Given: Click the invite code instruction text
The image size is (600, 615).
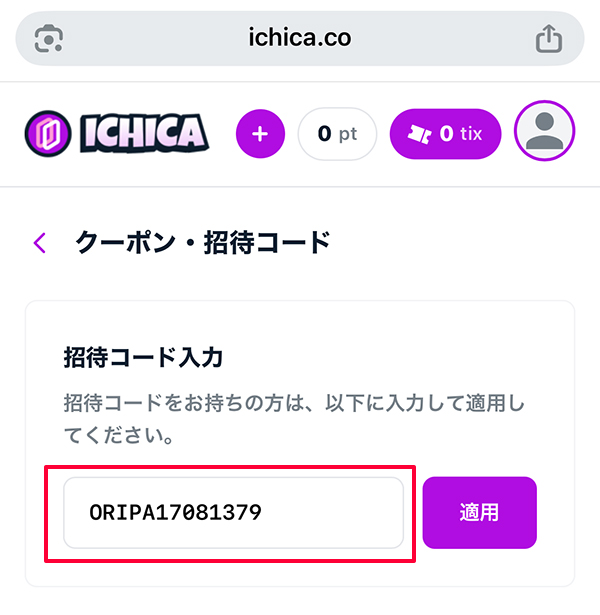Looking at the screenshot, I should [x=292, y=420].
